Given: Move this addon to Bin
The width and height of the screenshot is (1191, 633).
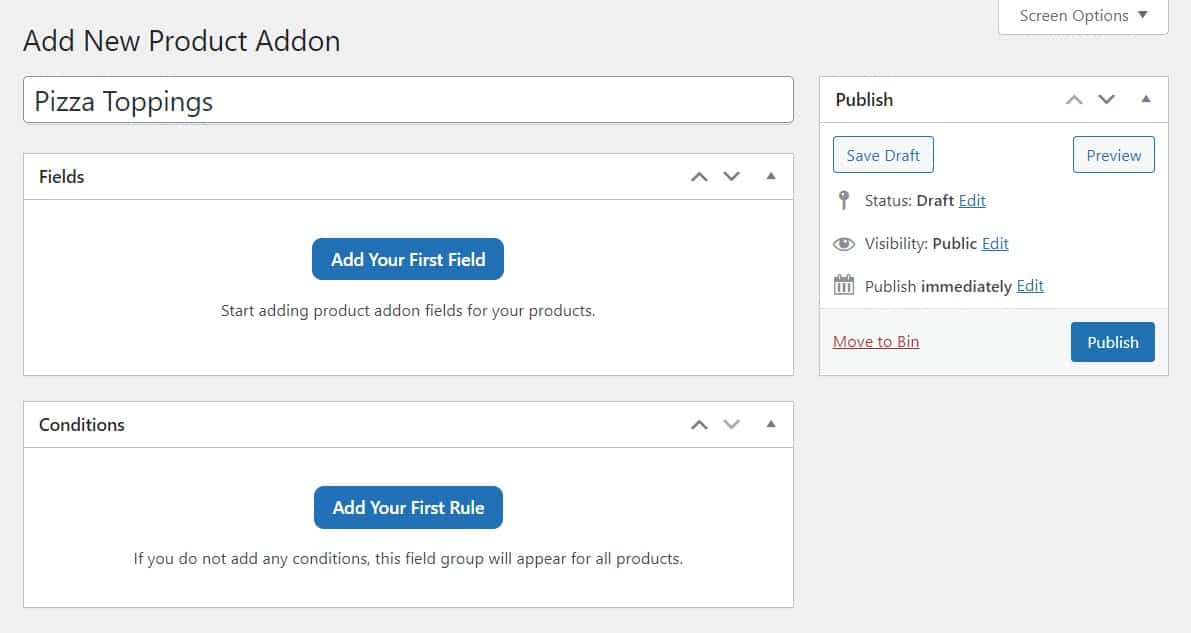Looking at the screenshot, I should [876, 342].
